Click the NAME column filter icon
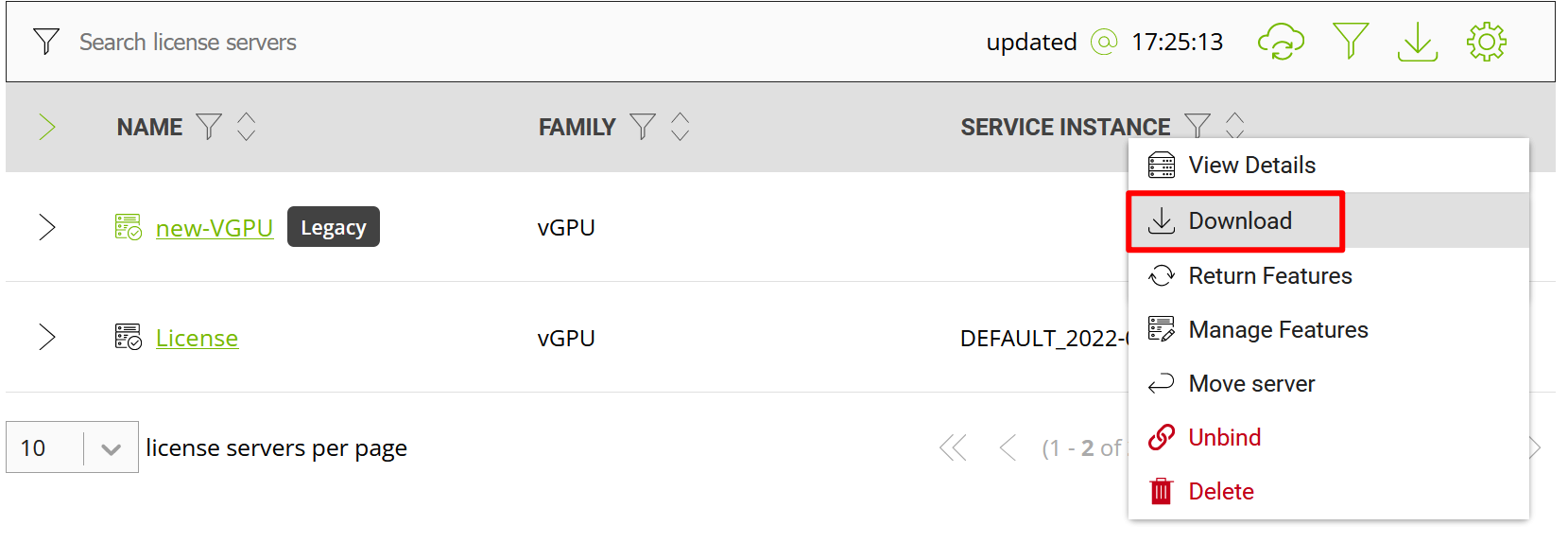1568x543 pixels. [209, 126]
